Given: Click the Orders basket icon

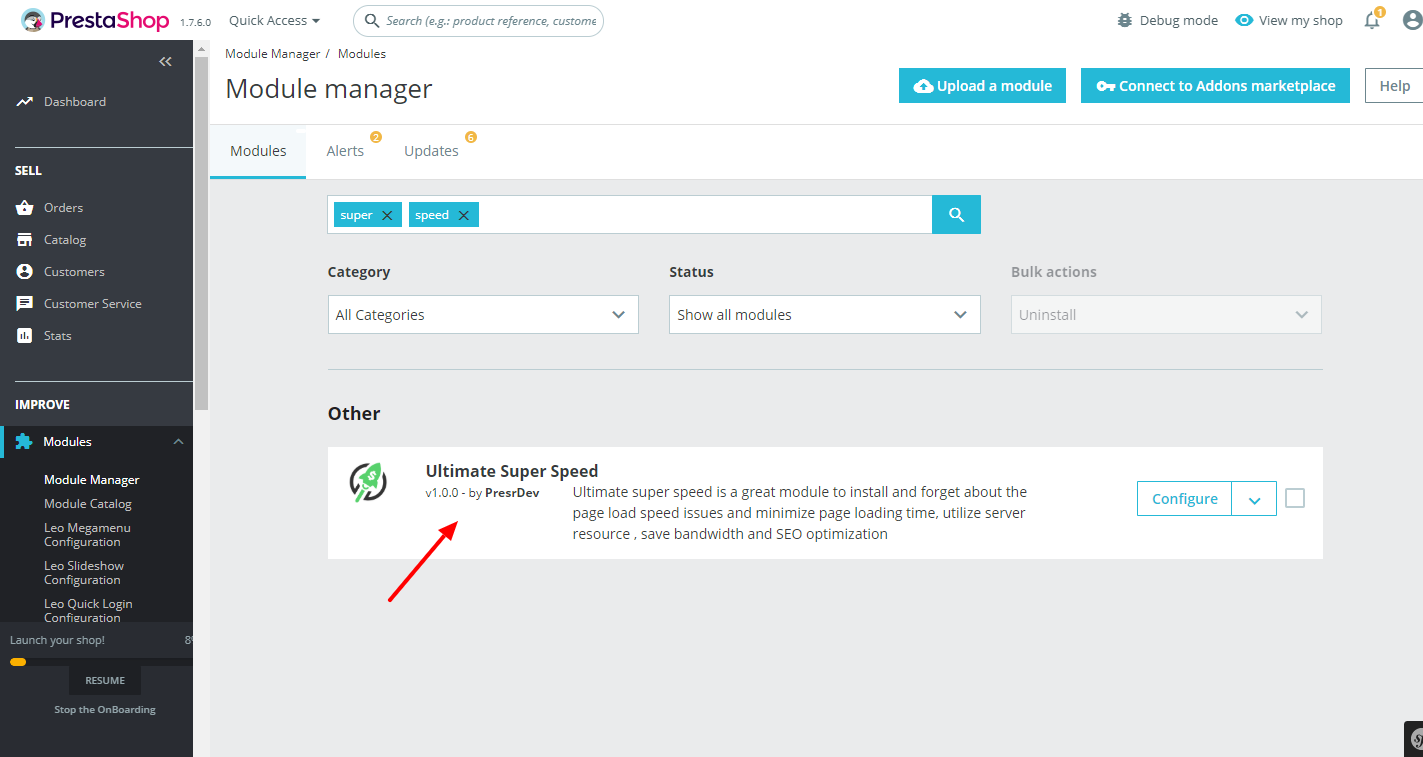Looking at the screenshot, I should [x=25, y=208].
